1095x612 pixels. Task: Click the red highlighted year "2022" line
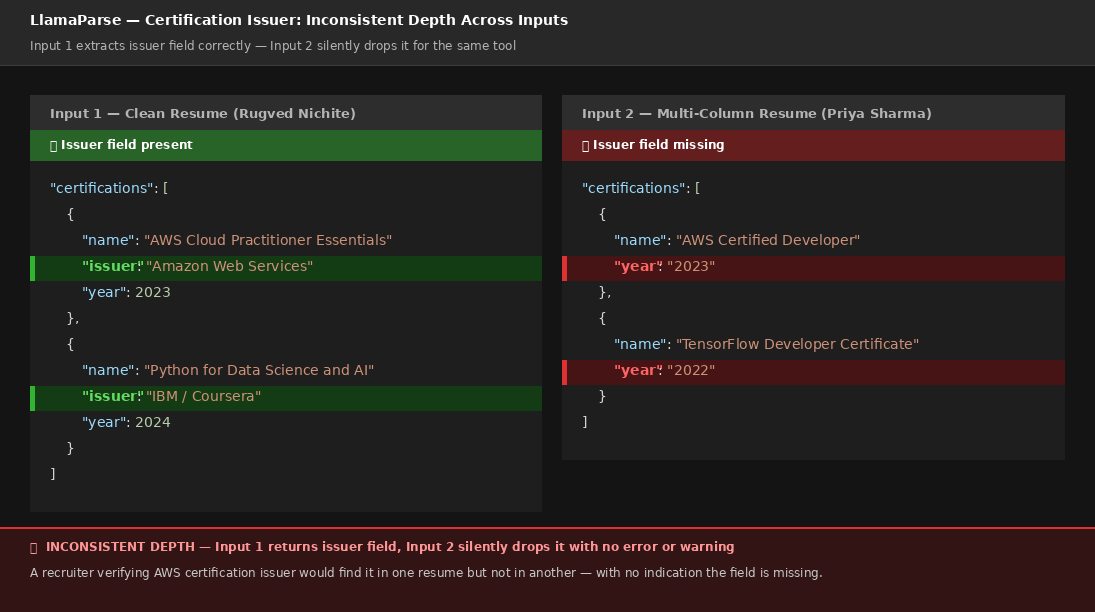click(x=813, y=372)
